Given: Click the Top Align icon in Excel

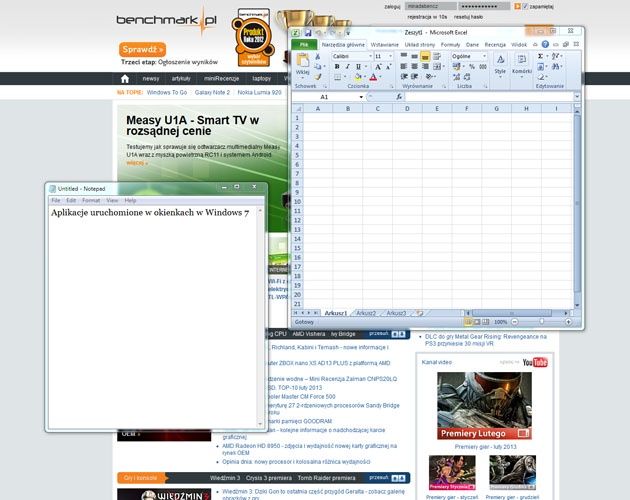Looking at the screenshot, I should point(404,56).
